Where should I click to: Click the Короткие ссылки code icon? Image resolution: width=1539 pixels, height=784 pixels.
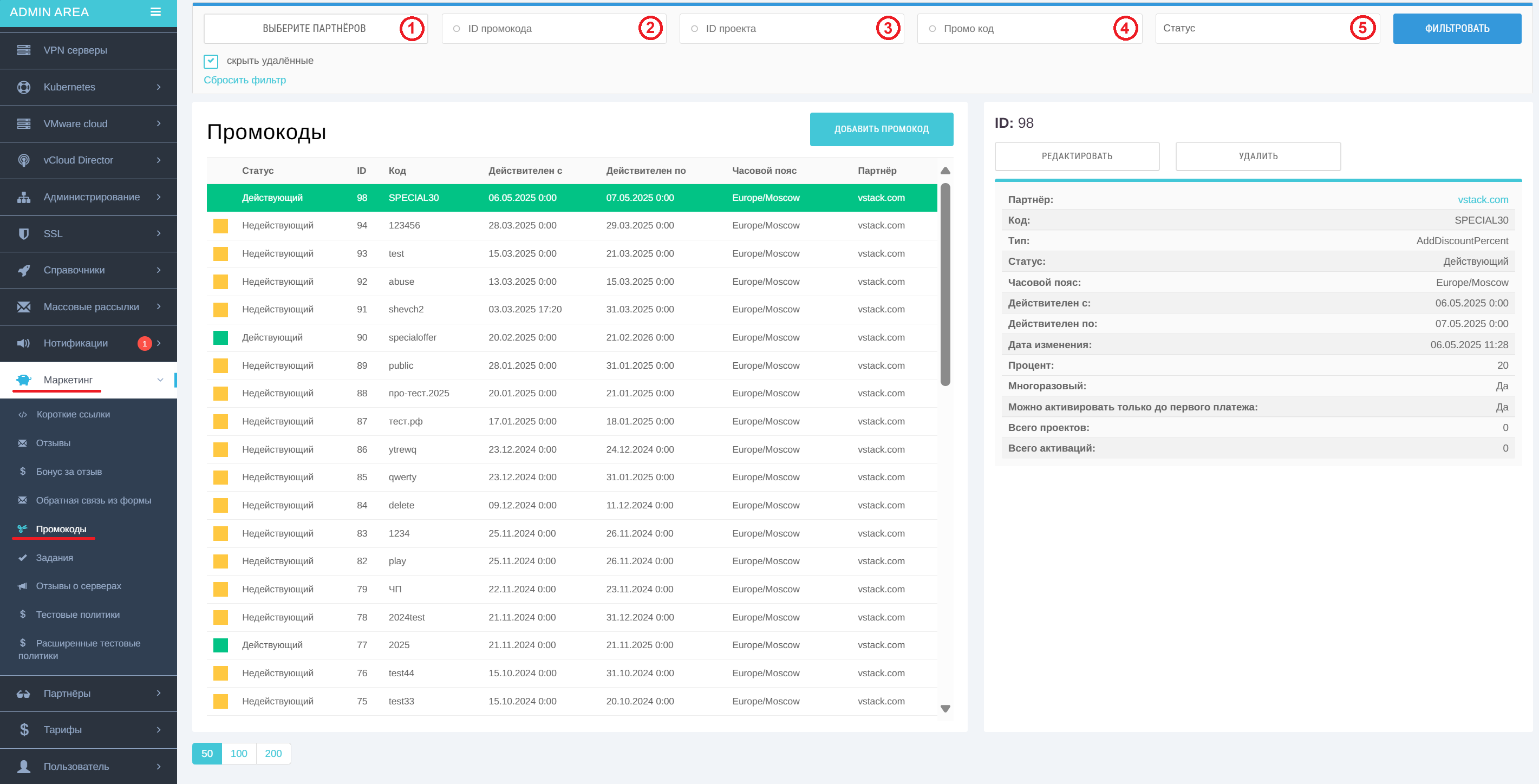pyautogui.click(x=23, y=415)
